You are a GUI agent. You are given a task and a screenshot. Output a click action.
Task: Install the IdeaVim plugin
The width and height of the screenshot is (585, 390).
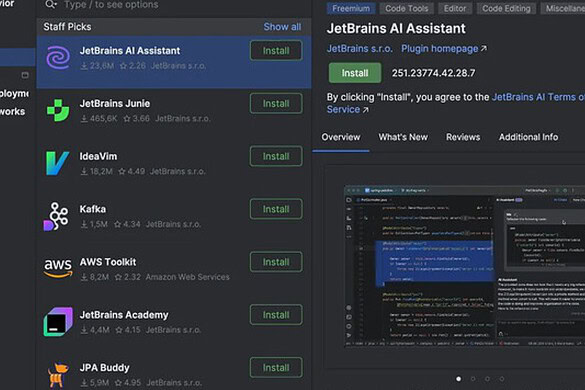(276, 156)
